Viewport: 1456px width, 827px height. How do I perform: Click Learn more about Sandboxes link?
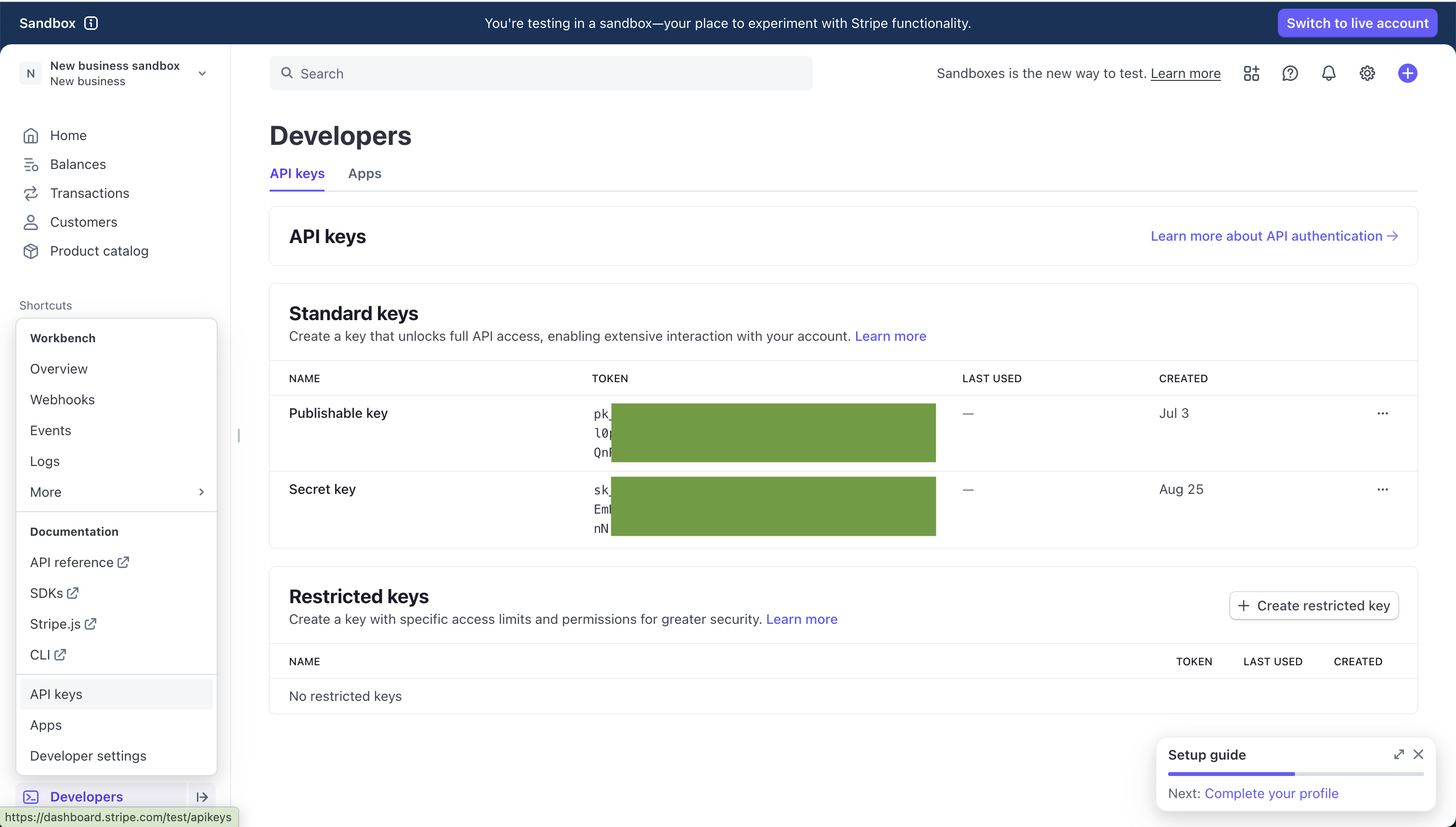[1185, 73]
